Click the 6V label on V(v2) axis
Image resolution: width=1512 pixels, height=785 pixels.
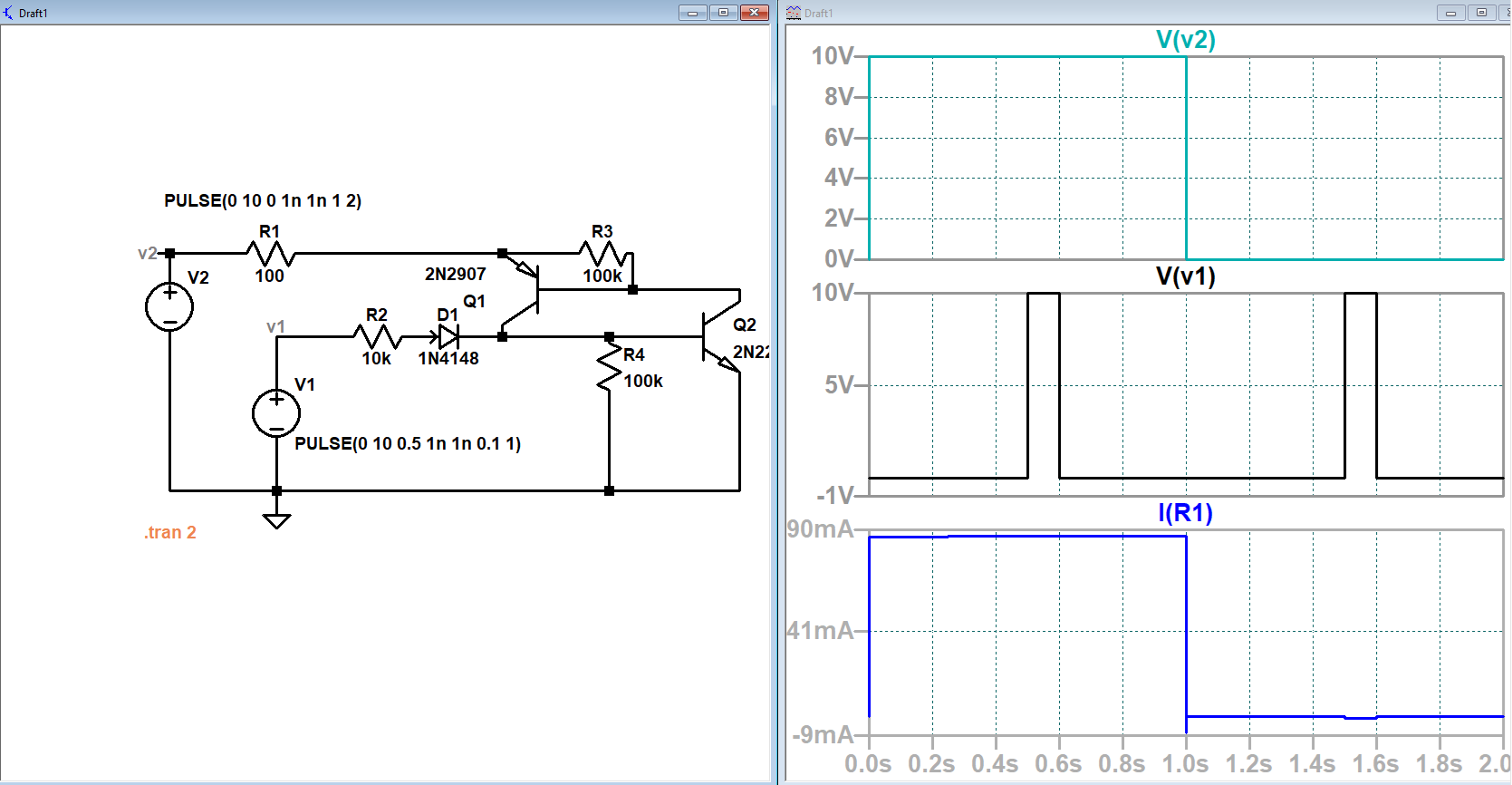point(840,138)
